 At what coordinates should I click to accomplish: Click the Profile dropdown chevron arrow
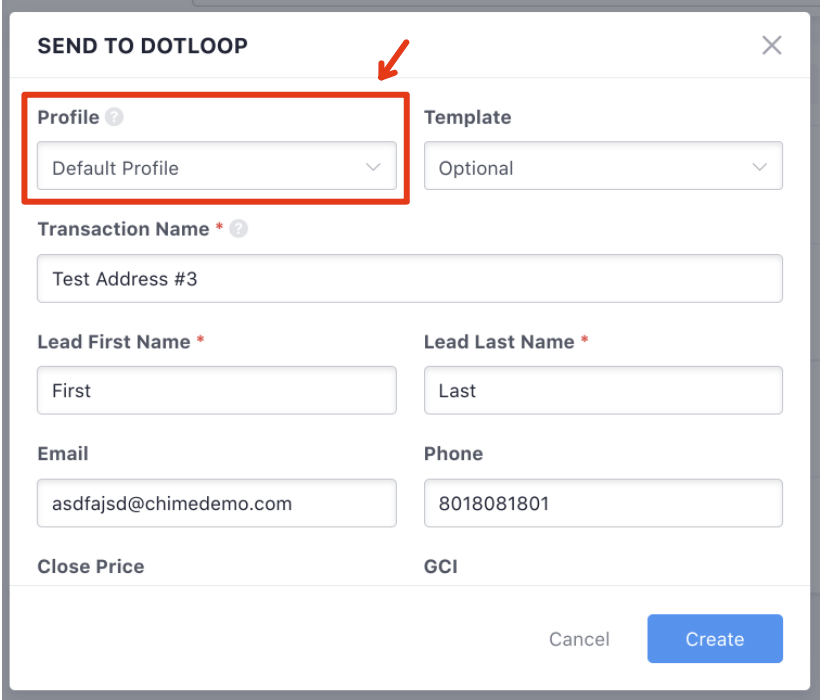(x=373, y=167)
